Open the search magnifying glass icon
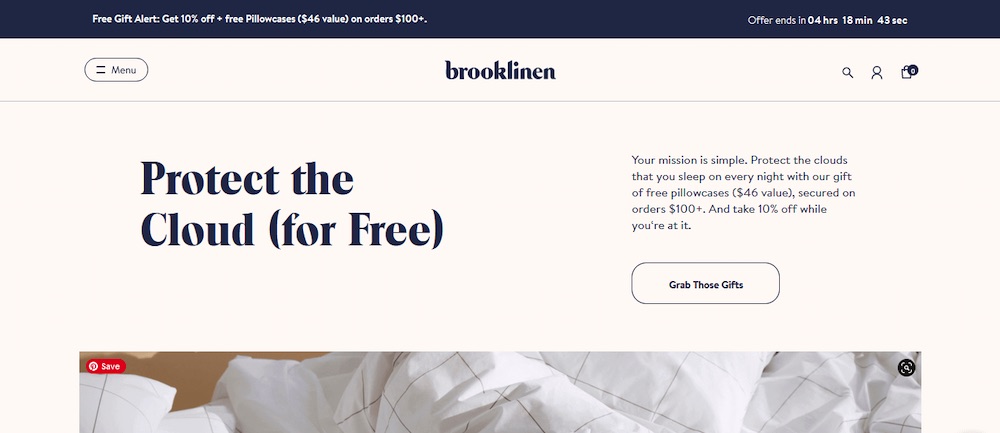 [x=848, y=72]
